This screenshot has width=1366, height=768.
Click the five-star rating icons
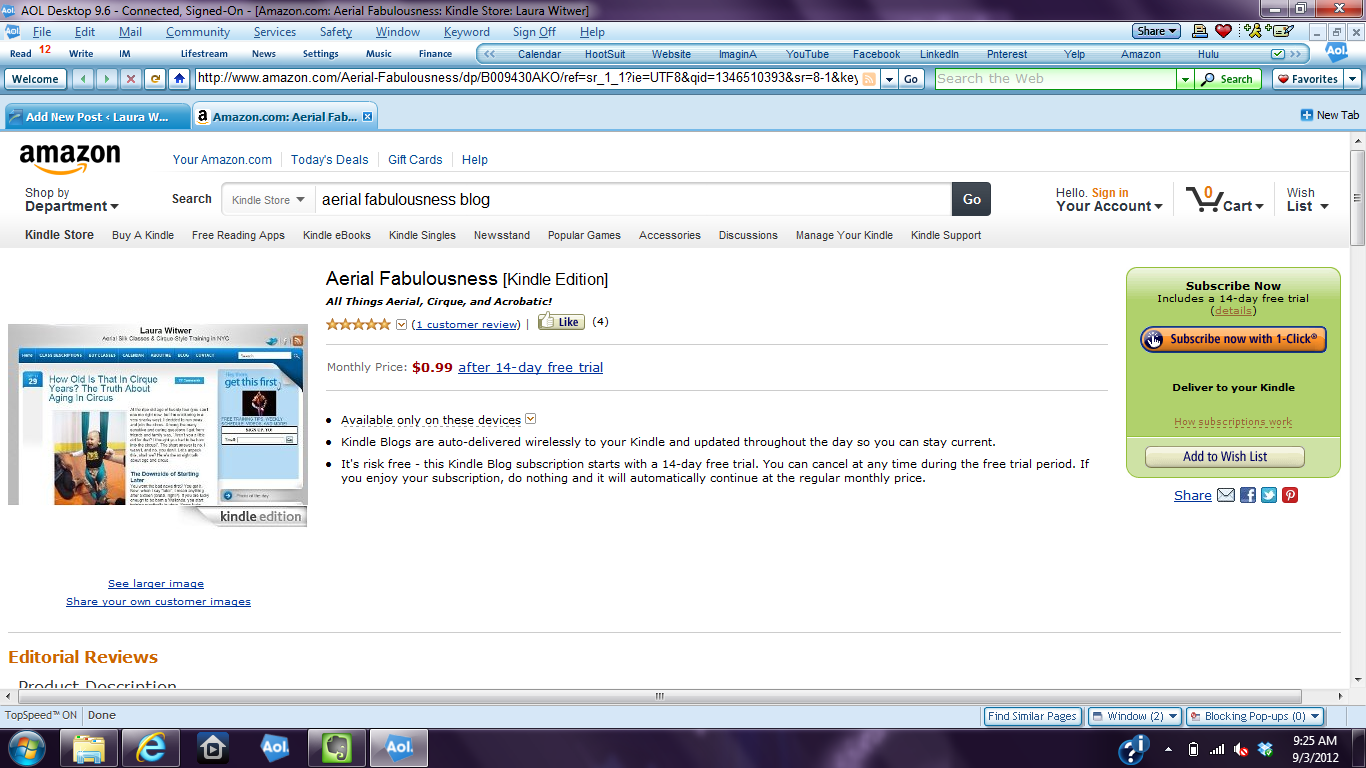coord(358,324)
